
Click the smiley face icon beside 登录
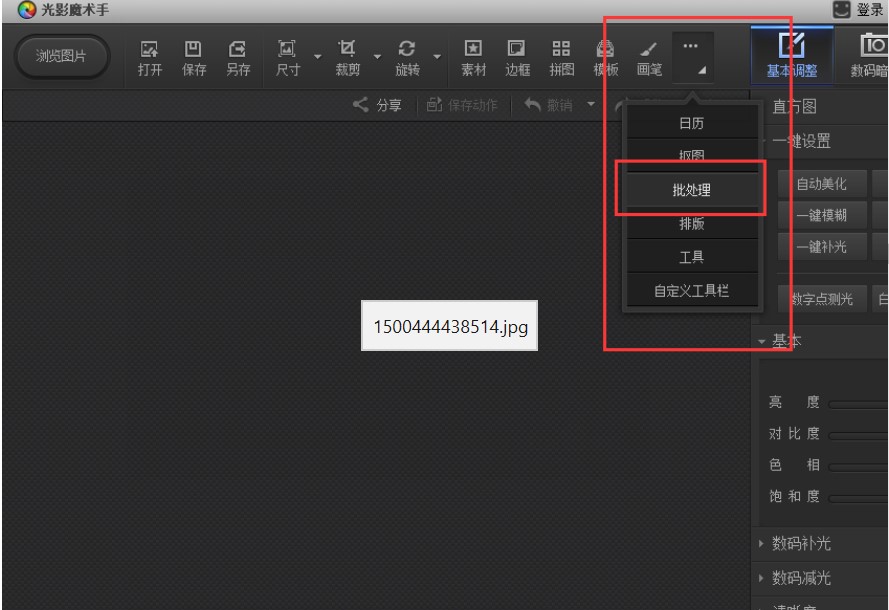click(841, 9)
